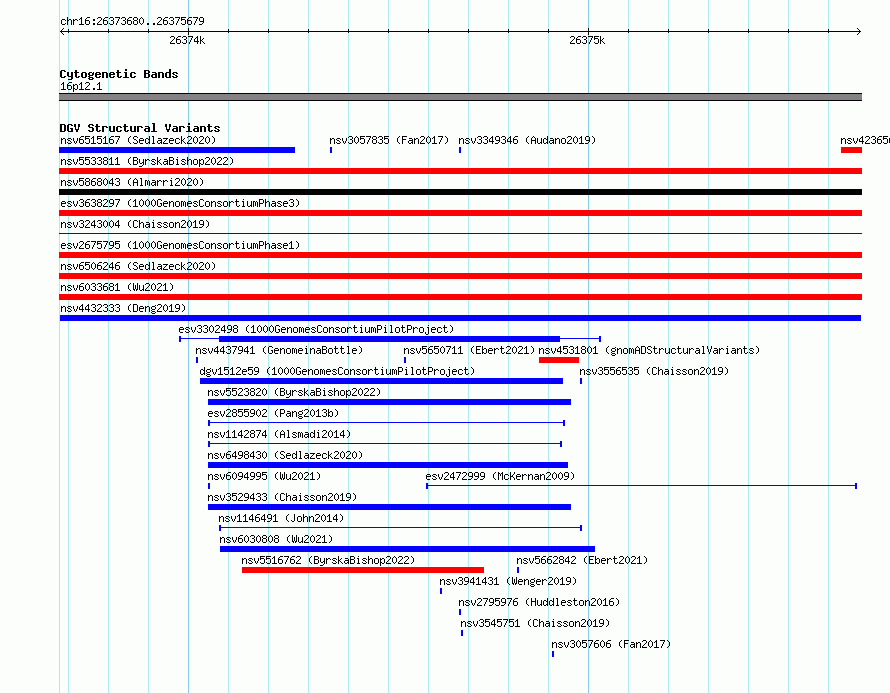Screen dimensions: 890x693
Task: Select the partially visible nsv42365 red bar
Action: click(851, 150)
